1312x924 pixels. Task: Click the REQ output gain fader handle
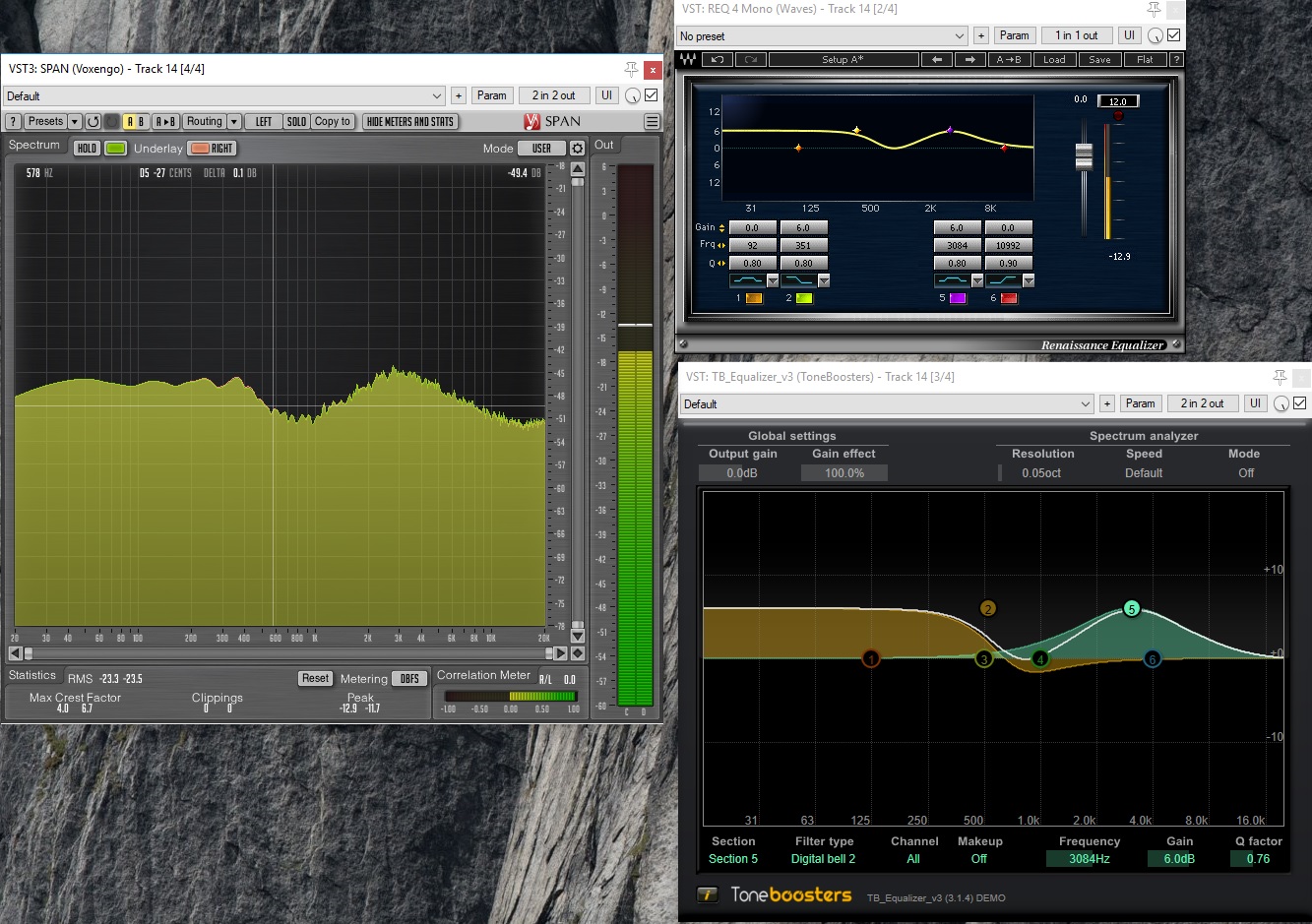pos(1084,156)
